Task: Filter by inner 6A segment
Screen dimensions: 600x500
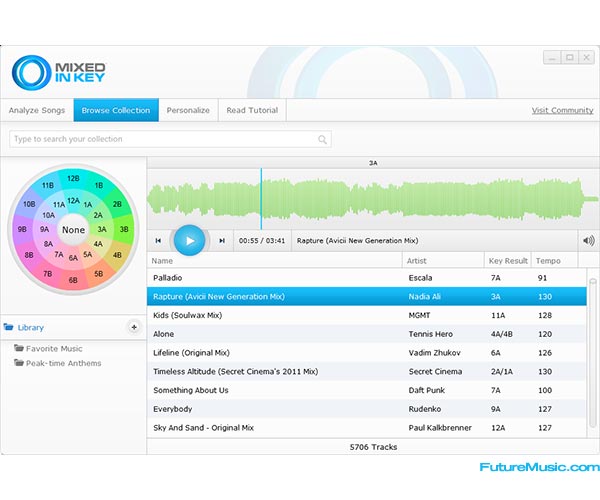Action: click(x=73, y=258)
